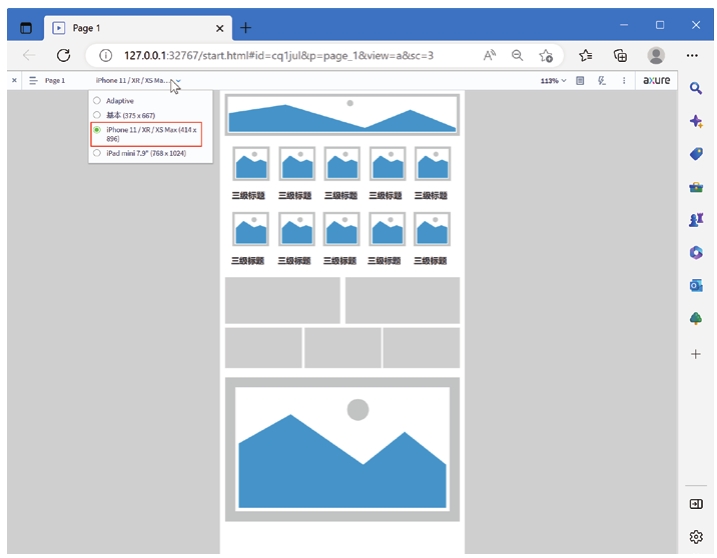Image resolution: width=717 pixels, height=558 pixels.
Task: Open the Edge tab actions menu icon
Action: point(26,28)
